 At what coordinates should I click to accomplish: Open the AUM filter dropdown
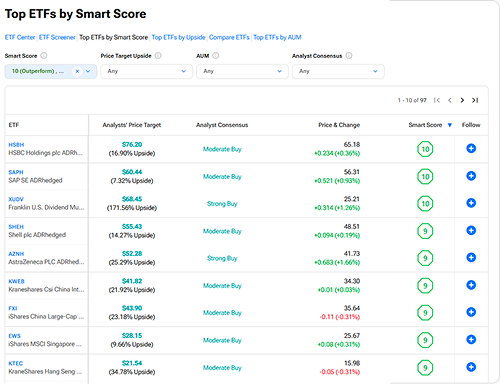(x=242, y=71)
